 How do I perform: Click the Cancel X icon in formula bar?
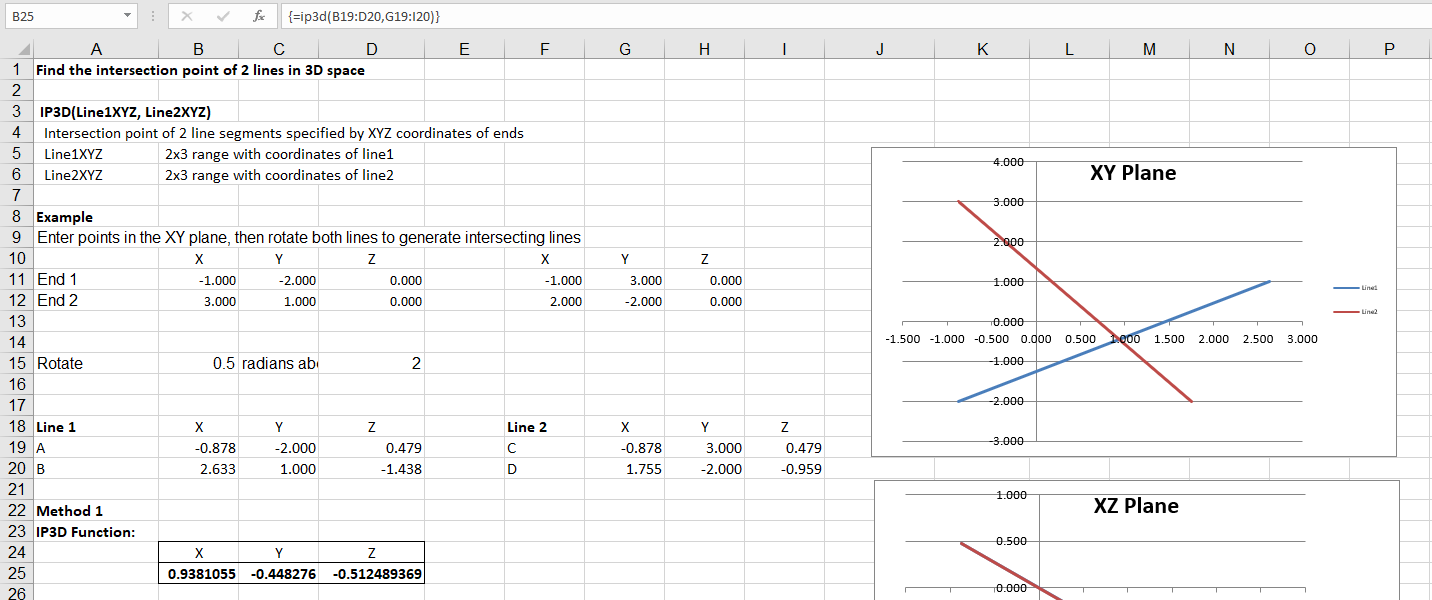click(x=188, y=16)
